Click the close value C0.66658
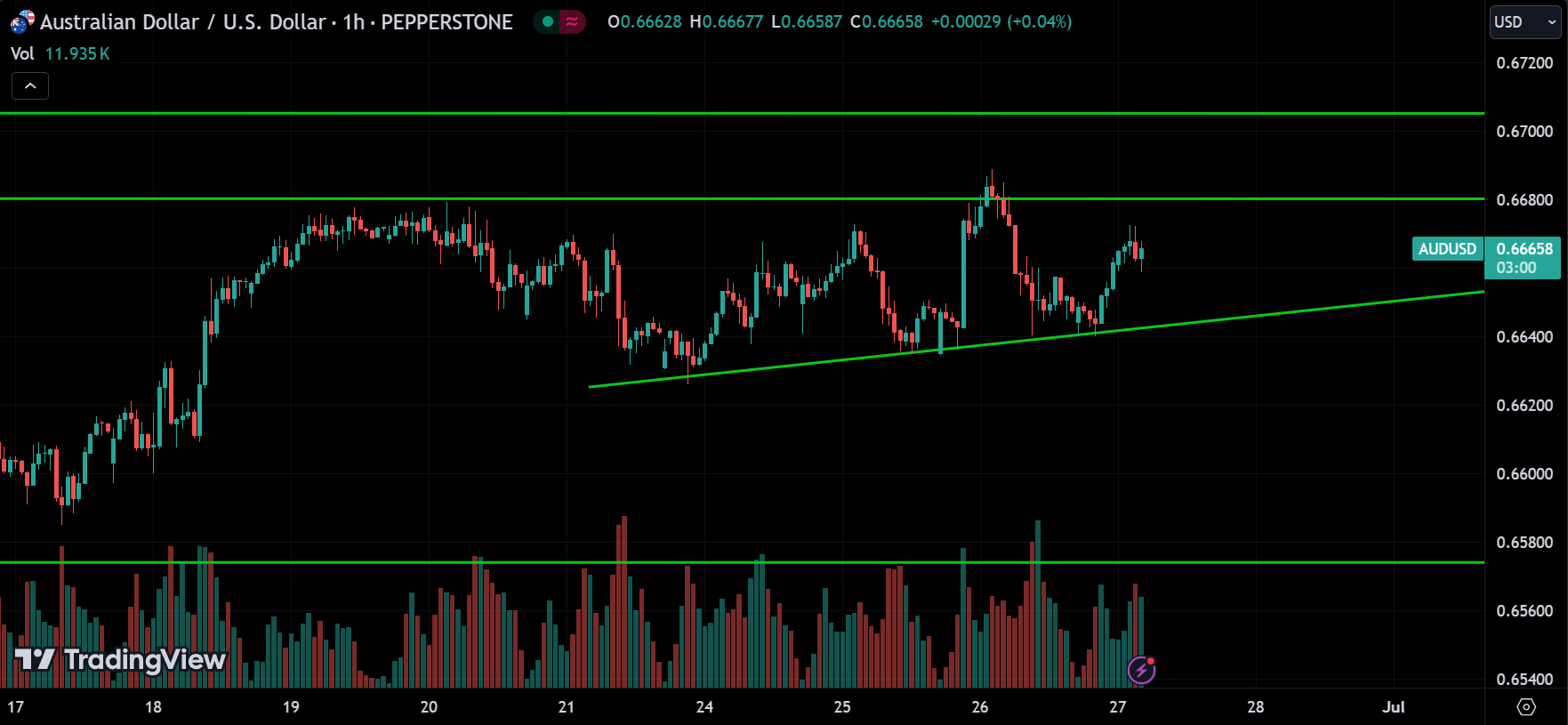The image size is (1568, 725). pos(887,21)
